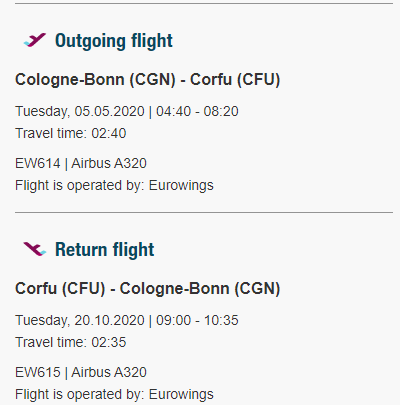Click the 04:40 - 08:20 flight times
Screen dimensions: 400x405
click(x=197, y=111)
